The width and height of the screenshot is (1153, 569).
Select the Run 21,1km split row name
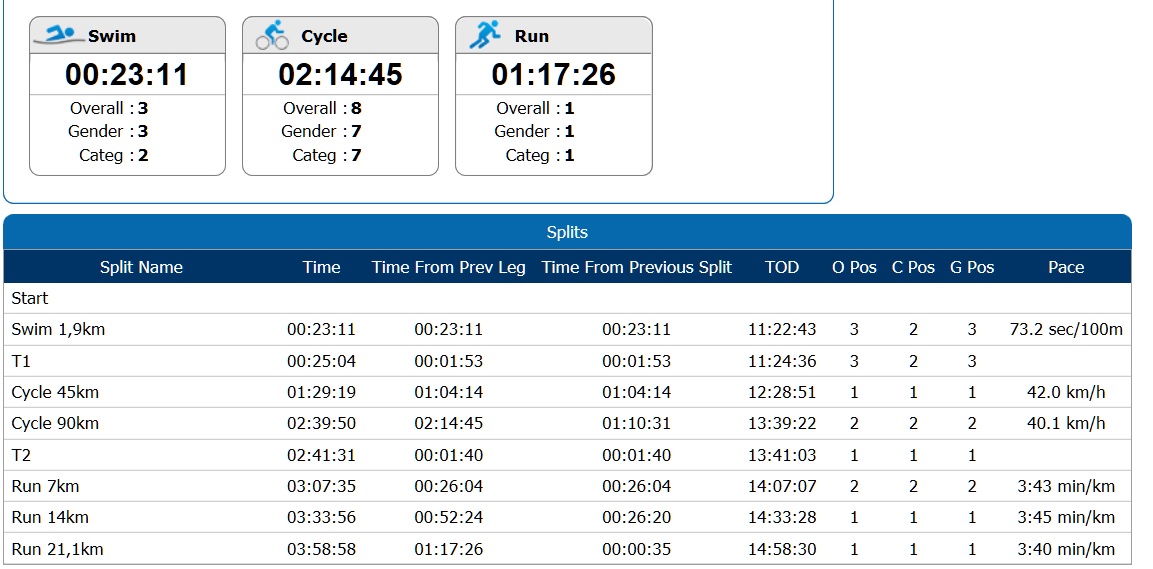tap(57, 549)
